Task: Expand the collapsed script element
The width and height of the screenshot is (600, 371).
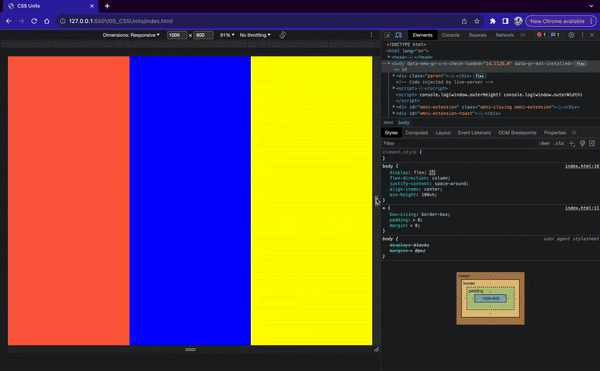Action: click(394, 88)
